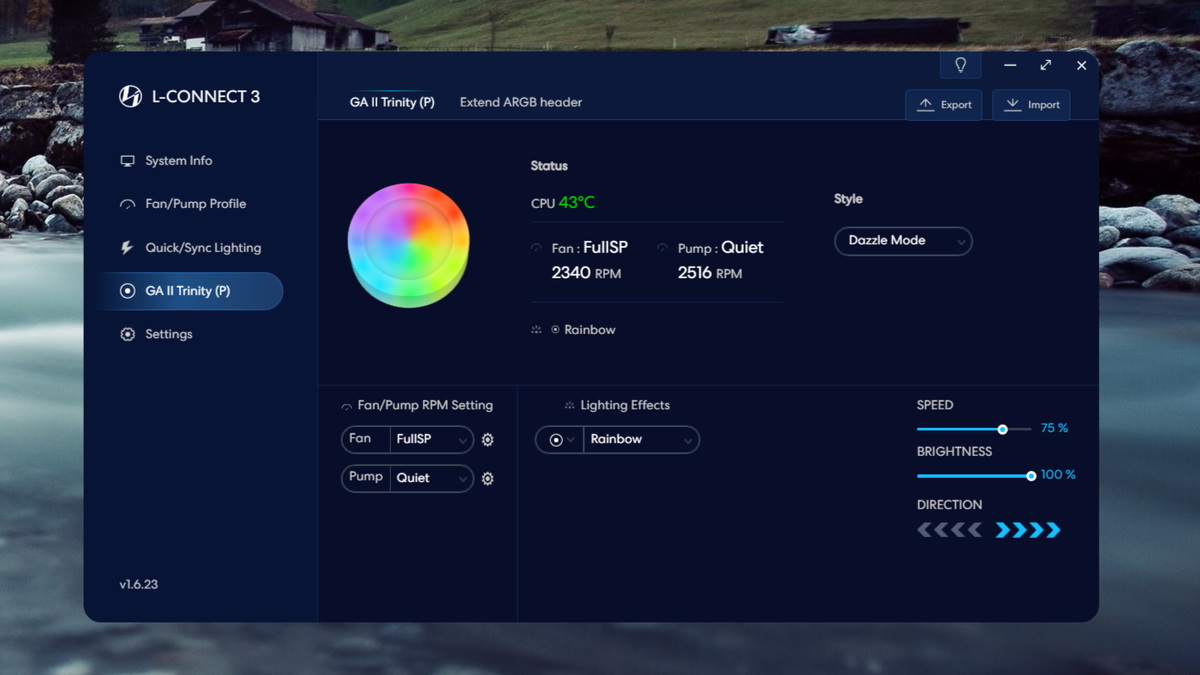Open Pump gear settings next to Quiet
This screenshot has height=675, width=1200.
tap(488, 479)
